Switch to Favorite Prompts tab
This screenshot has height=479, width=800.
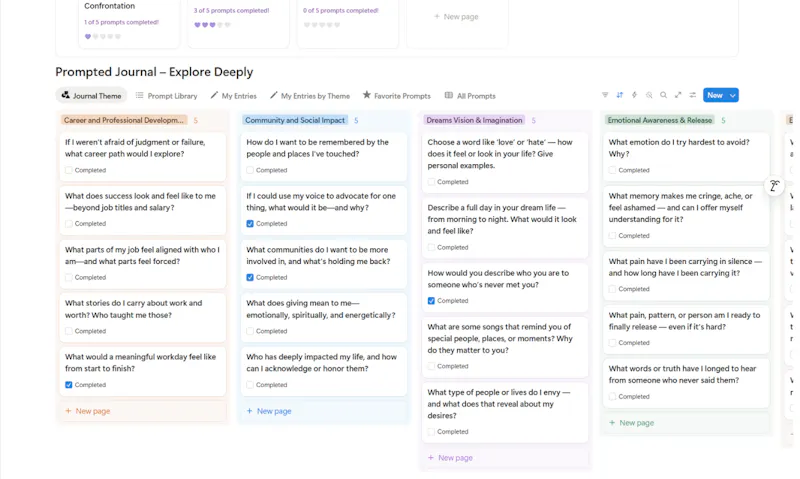click(396, 95)
